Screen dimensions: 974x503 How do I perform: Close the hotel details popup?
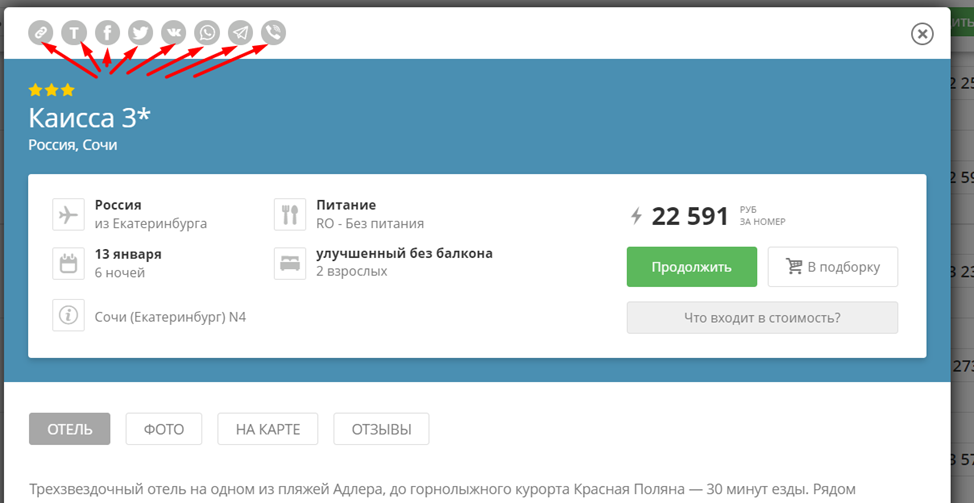[x=922, y=34]
